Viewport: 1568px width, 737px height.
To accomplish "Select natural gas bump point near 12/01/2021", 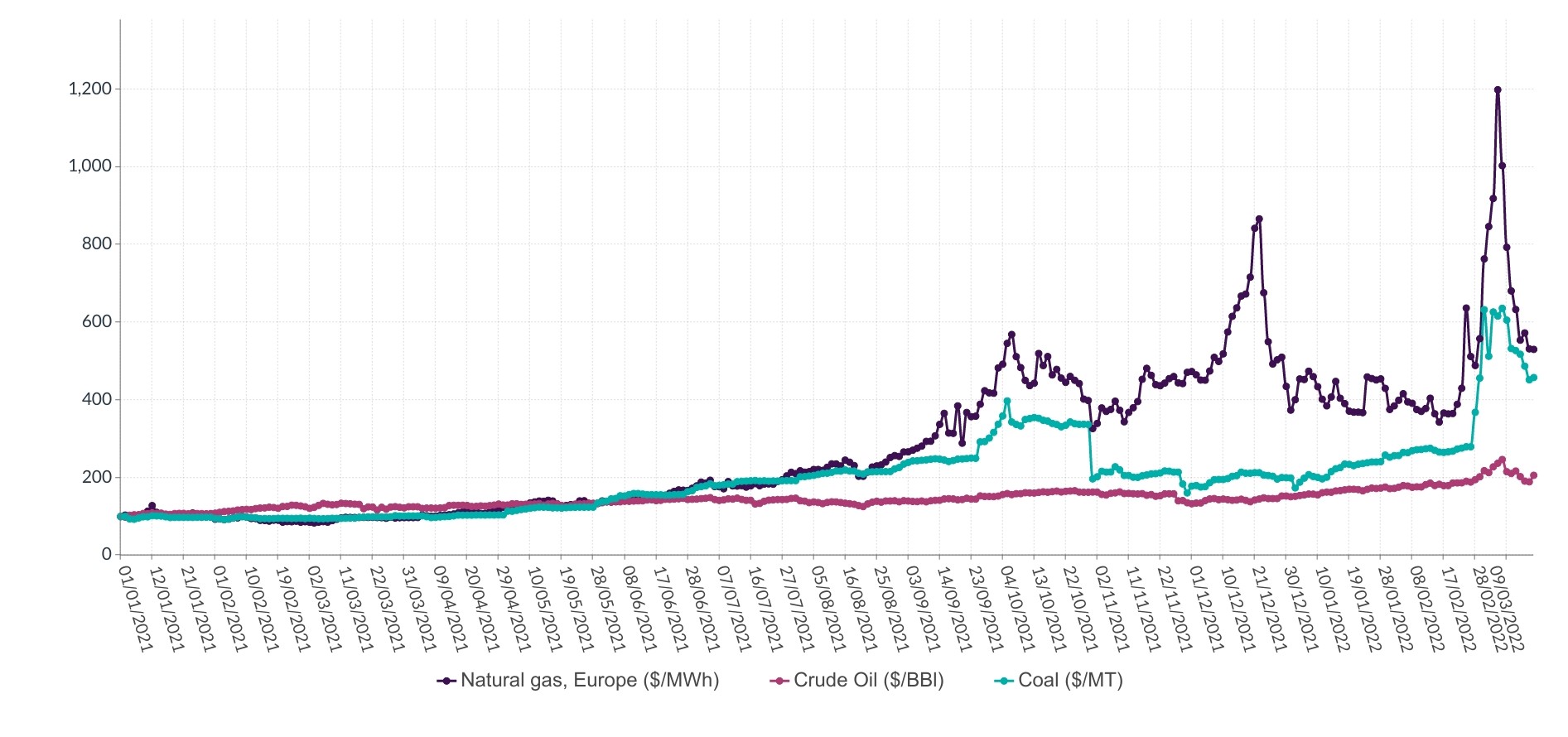I will click(x=152, y=506).
